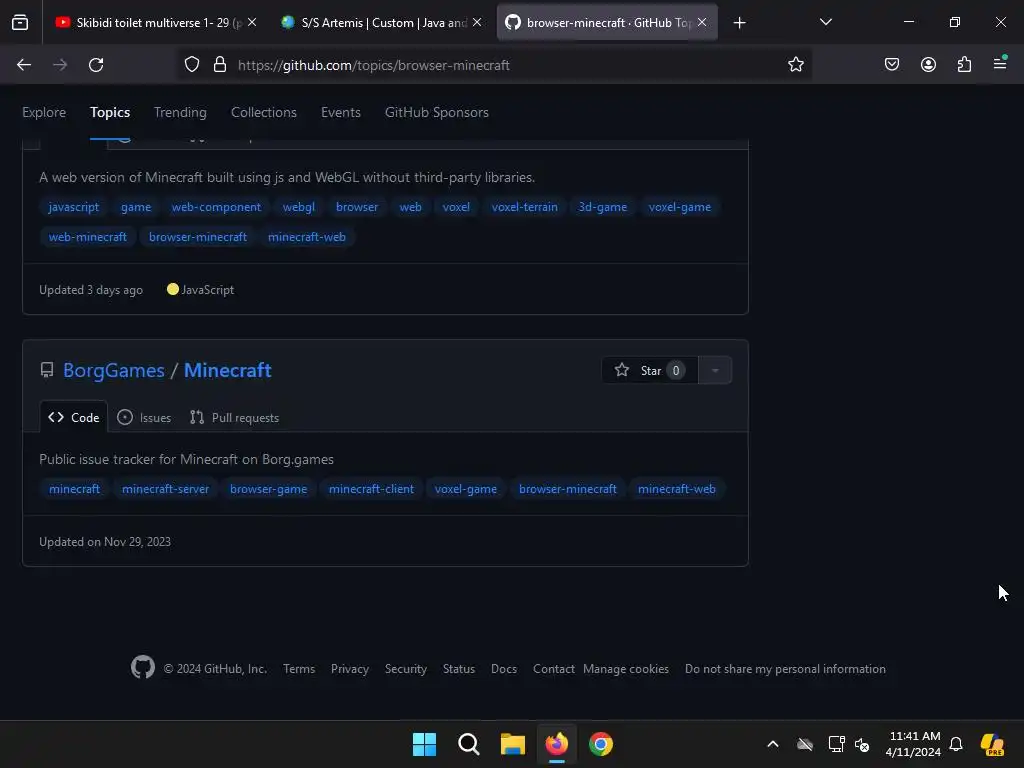Open GitHub Explore navigation item
This screenshot has width=1024, height=768.
point(44,112)
